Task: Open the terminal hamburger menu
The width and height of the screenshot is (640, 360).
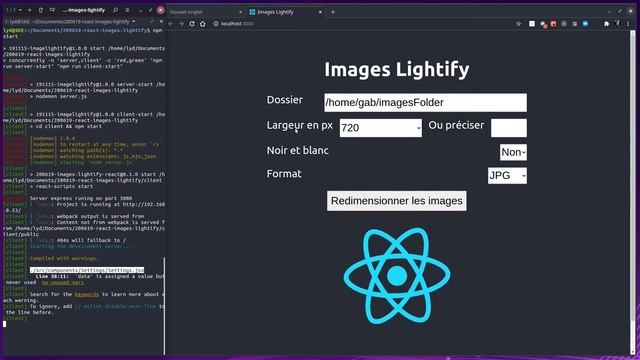Action: coord(127,10)
